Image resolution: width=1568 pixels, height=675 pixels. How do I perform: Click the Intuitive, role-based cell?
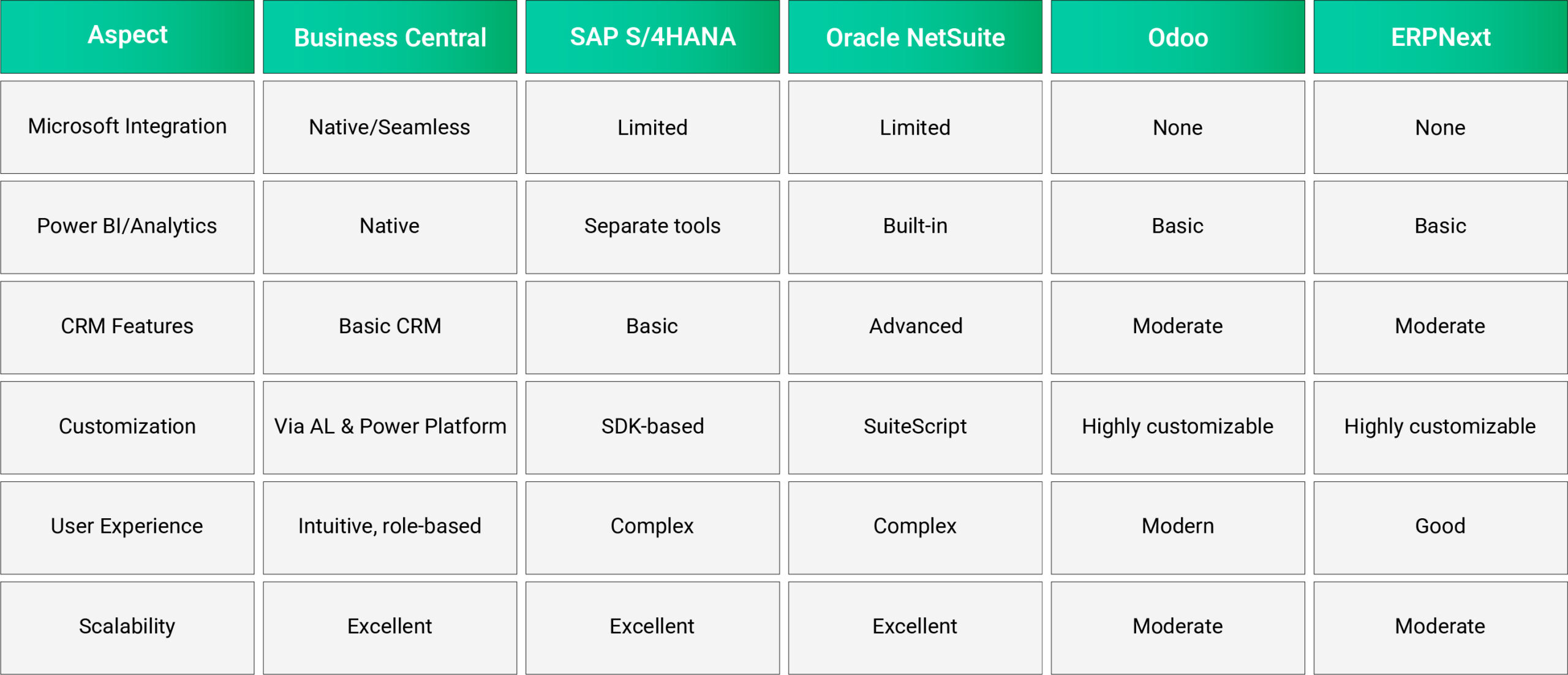[390, 526]
